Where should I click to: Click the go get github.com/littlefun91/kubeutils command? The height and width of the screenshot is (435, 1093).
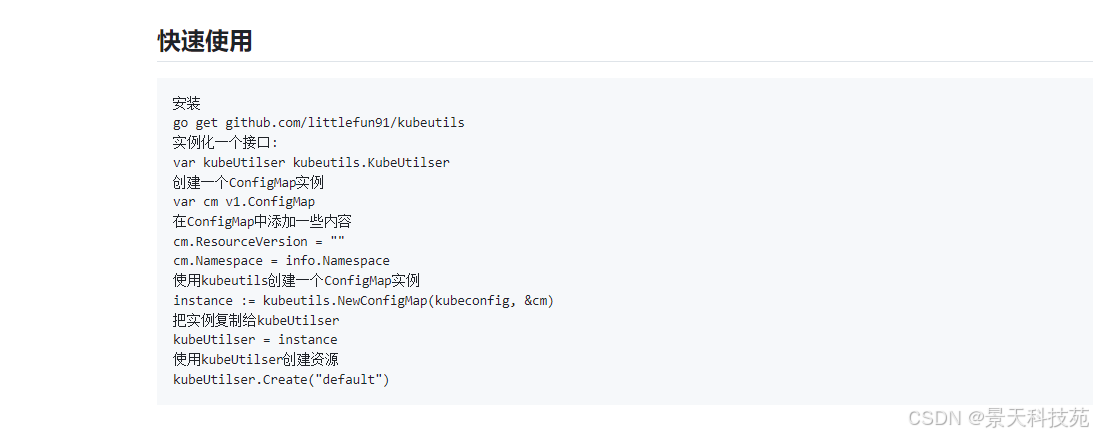[319, 123]
